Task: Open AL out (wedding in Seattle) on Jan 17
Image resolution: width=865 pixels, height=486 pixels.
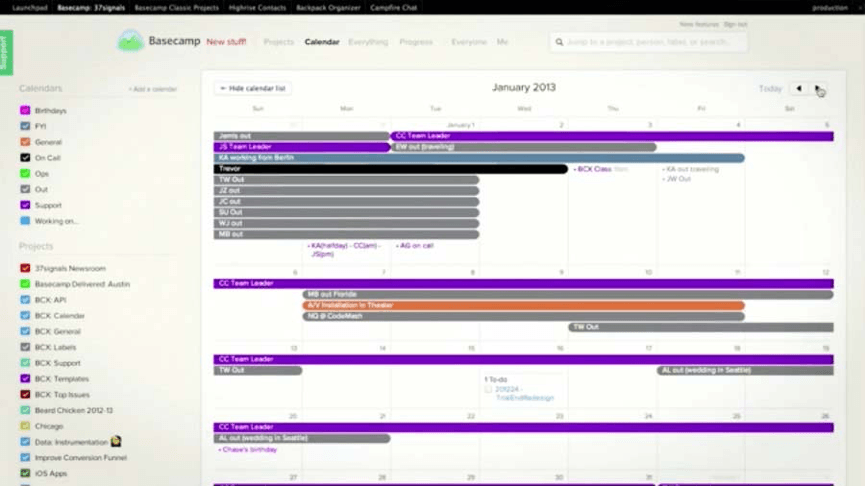Action: (745, 370)
